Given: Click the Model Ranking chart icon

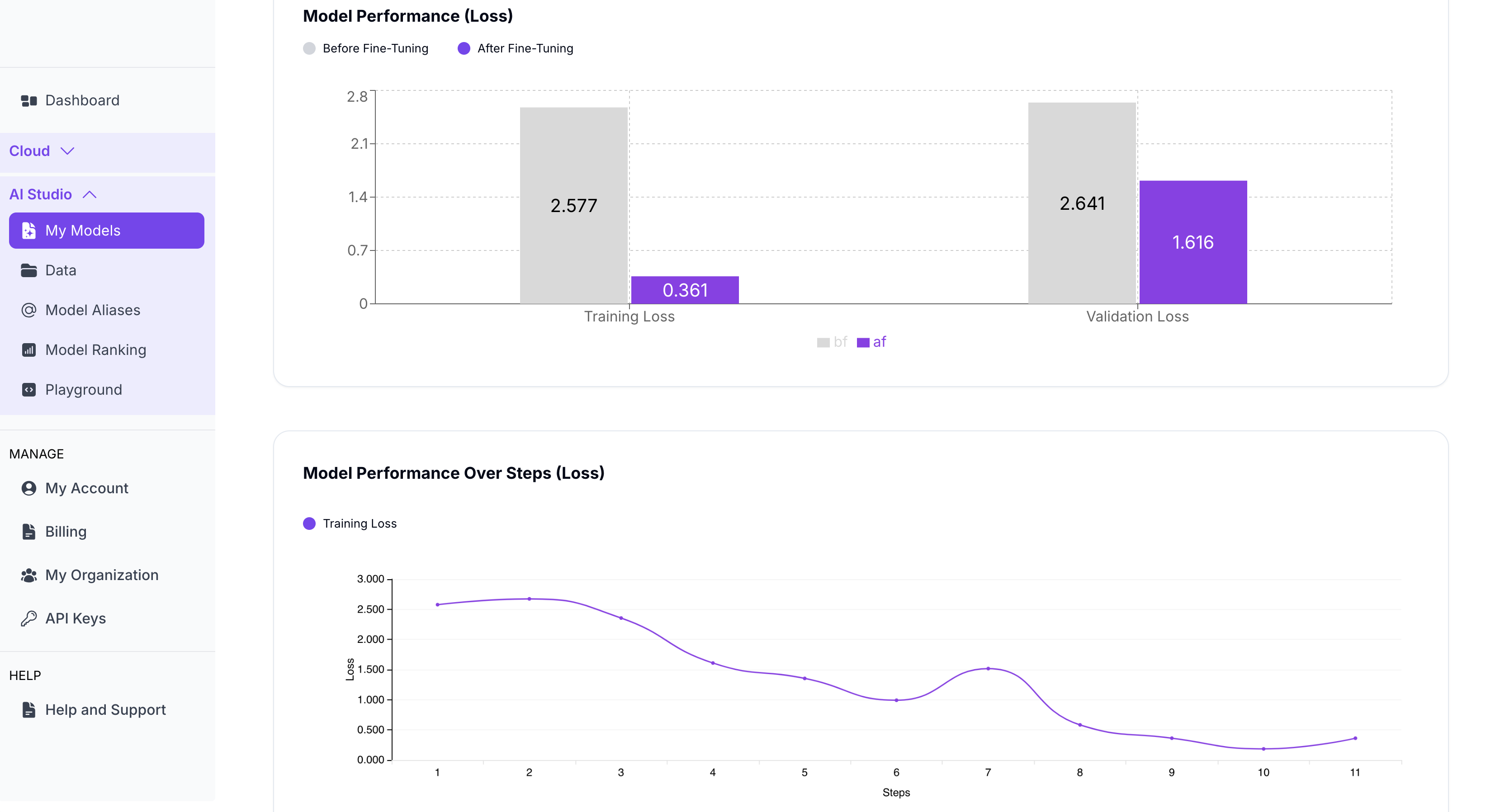Looking at the screenshot, I should 28,350.
